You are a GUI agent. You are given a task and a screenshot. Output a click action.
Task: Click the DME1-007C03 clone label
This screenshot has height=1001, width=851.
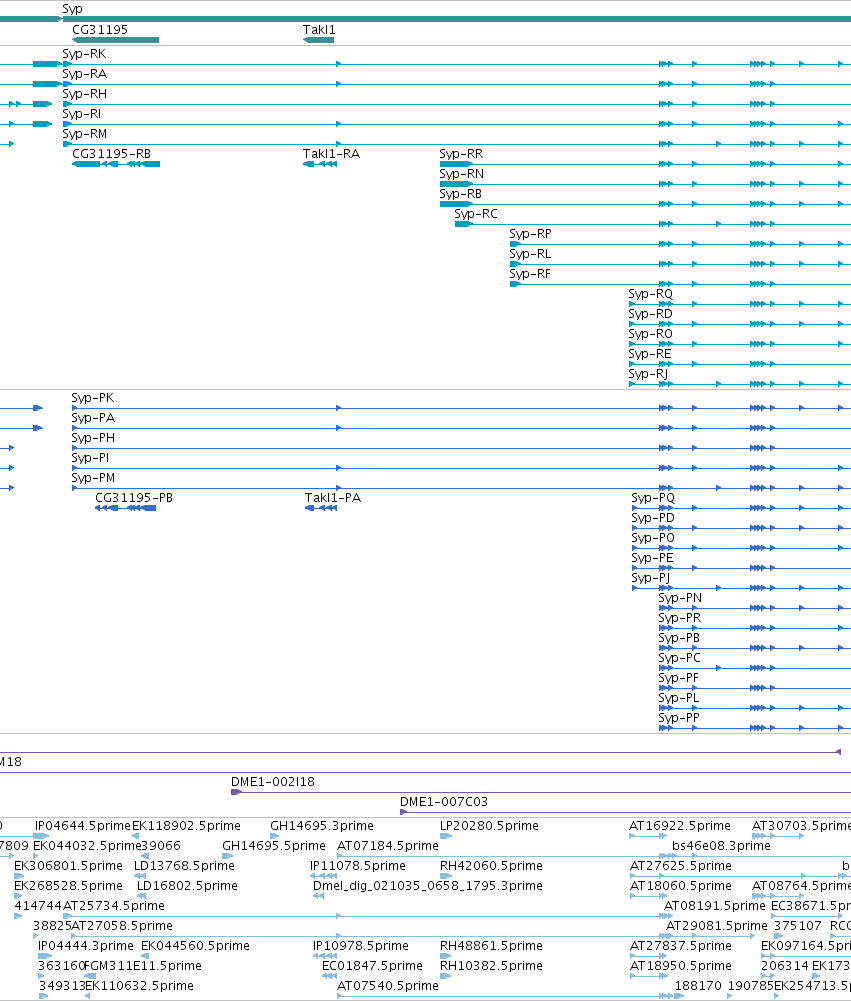(444, 802)
